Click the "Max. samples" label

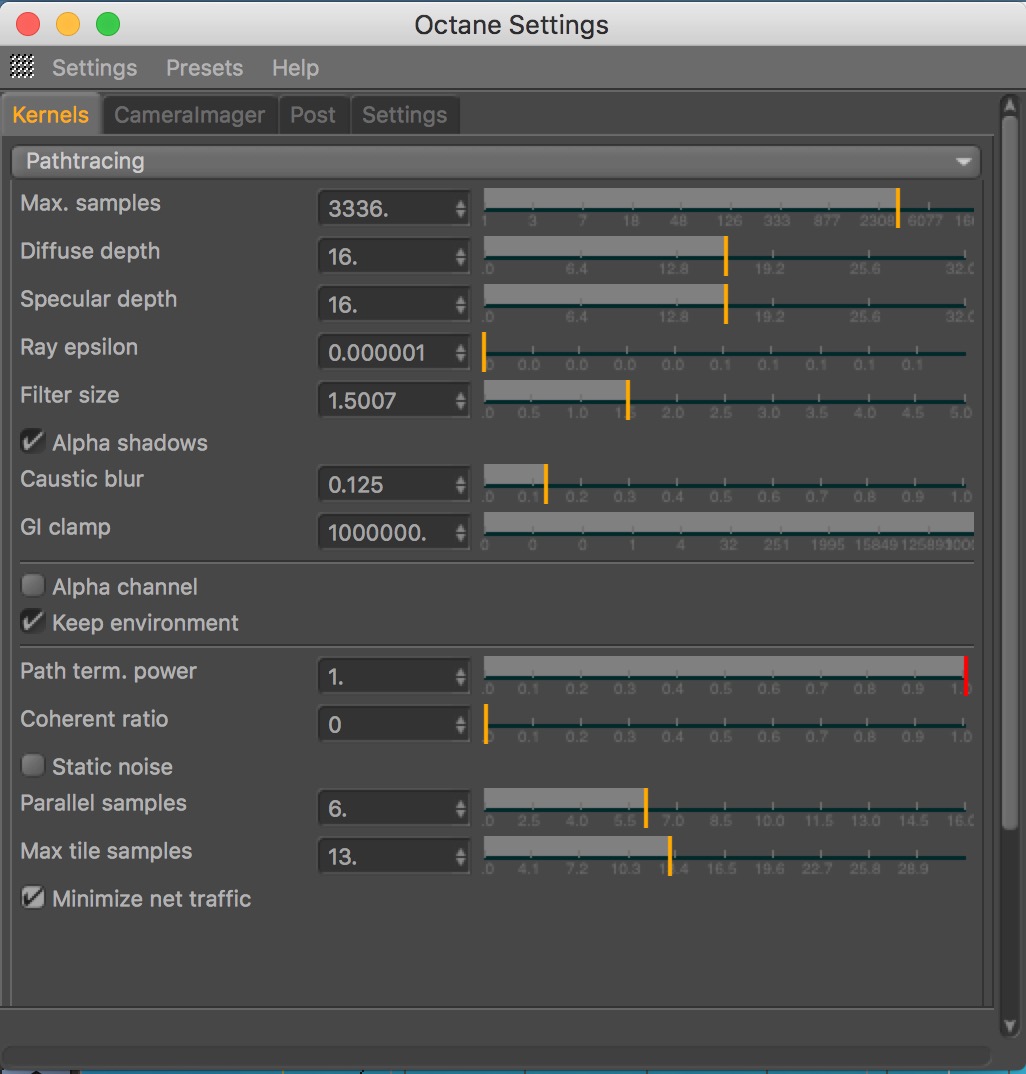click(90, 203)
